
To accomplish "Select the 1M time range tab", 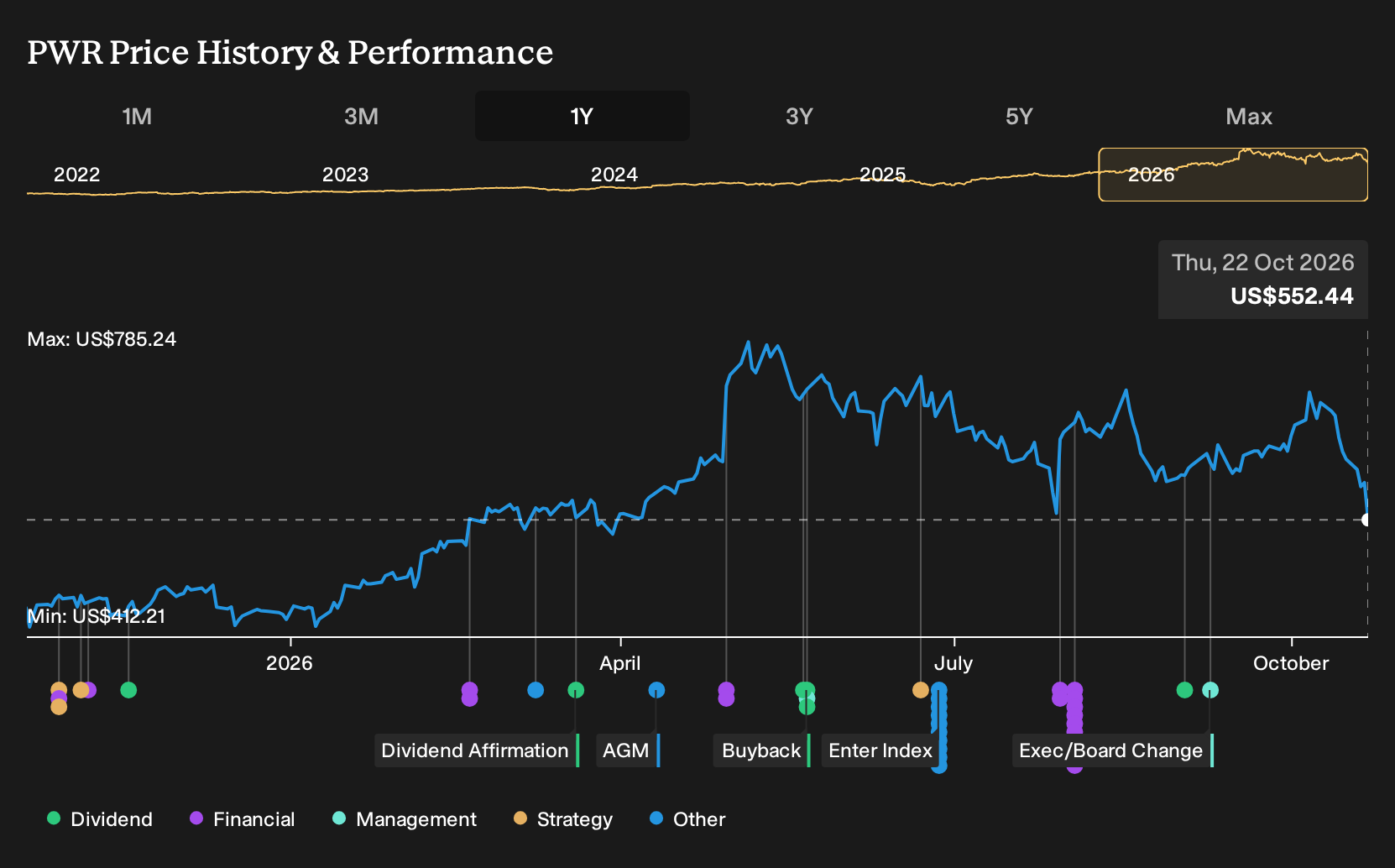I will point(137,116).
